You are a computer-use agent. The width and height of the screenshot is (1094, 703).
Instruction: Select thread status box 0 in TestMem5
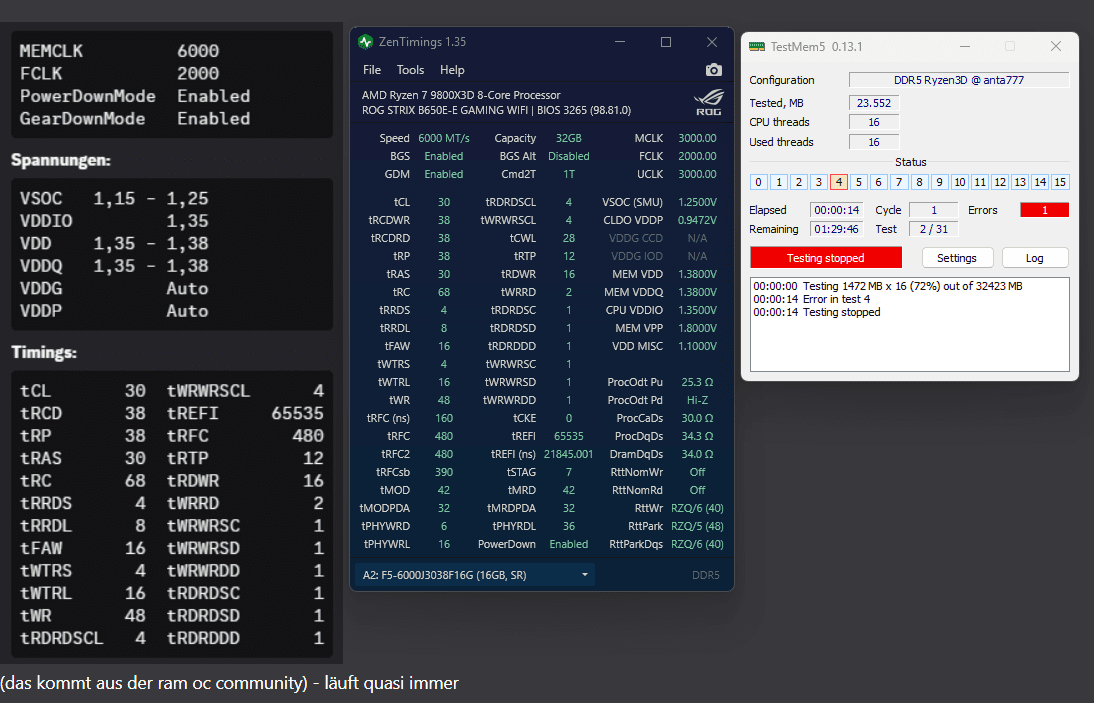tap(758, 182)
